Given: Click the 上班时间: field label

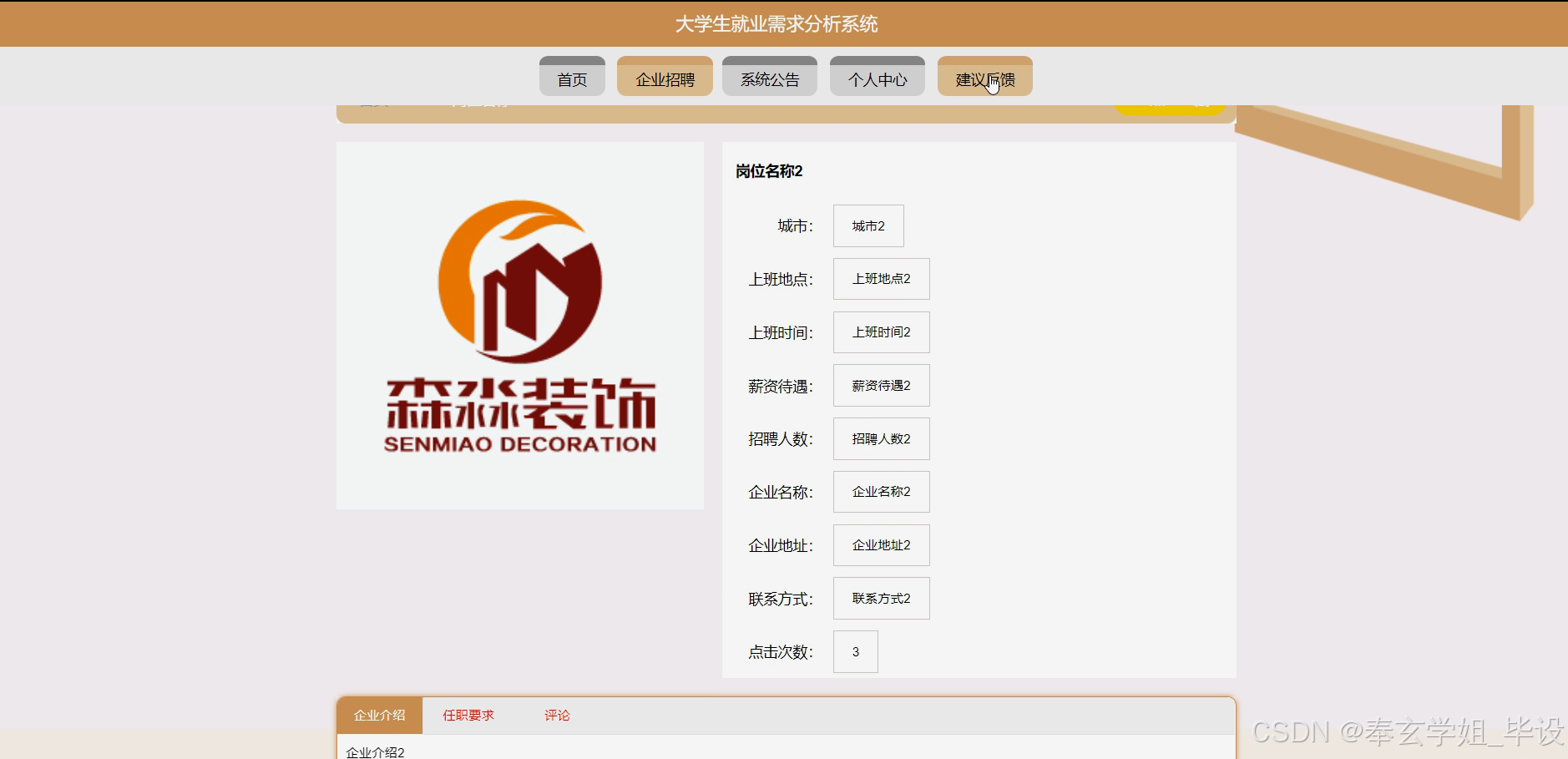Looking at the screenshot, I should [x=781, y=333].
